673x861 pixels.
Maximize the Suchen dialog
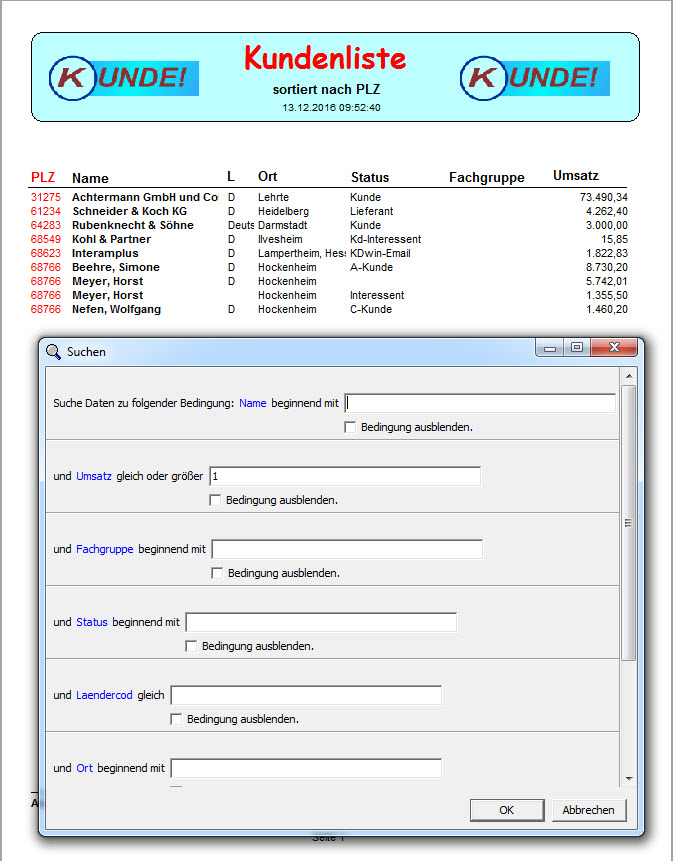click(577, 348)
